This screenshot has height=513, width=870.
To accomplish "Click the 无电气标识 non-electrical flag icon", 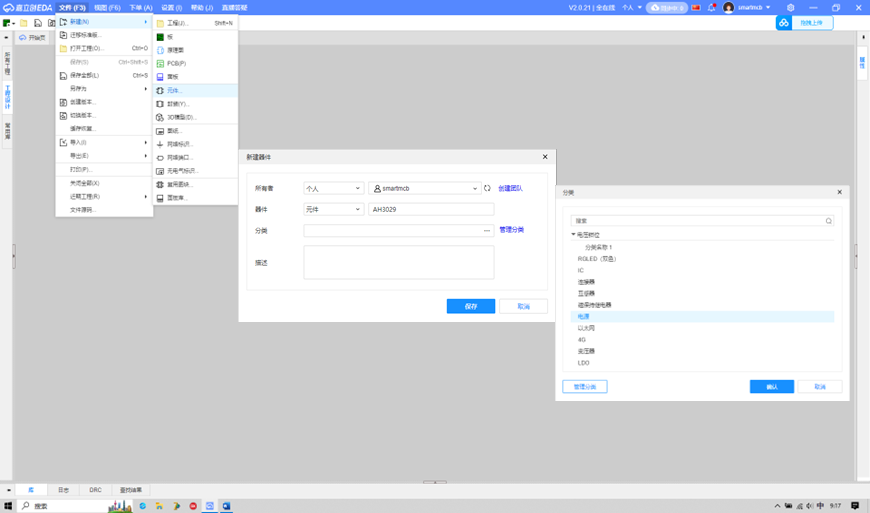I will pyautogui.click(x=160, y=171).
